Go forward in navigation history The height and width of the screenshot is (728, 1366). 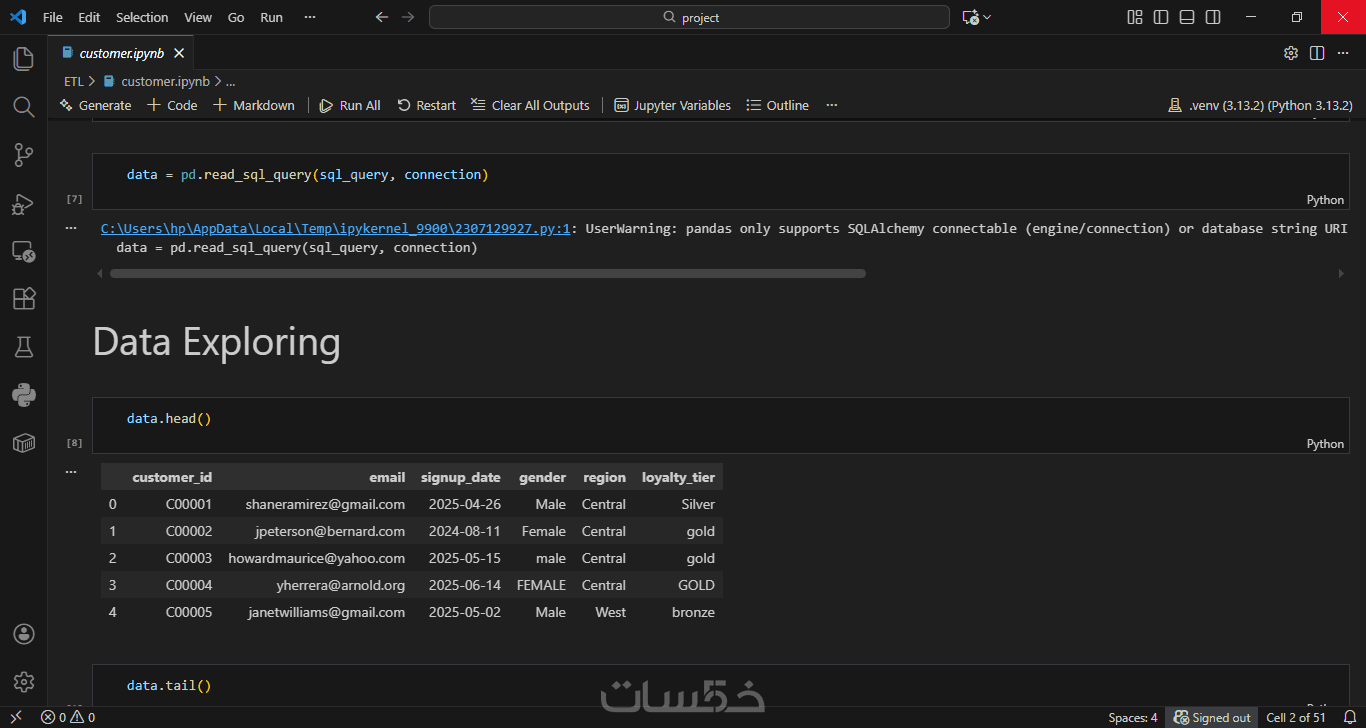(x=407, y=17)
